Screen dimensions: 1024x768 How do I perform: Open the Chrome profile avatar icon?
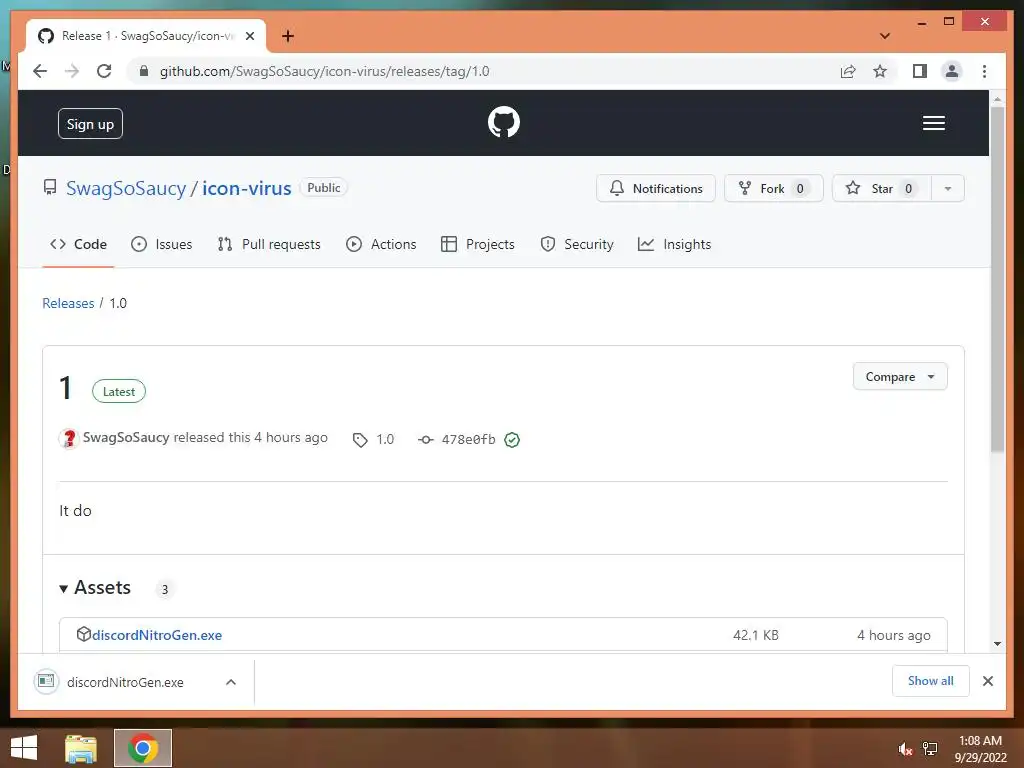952,71
